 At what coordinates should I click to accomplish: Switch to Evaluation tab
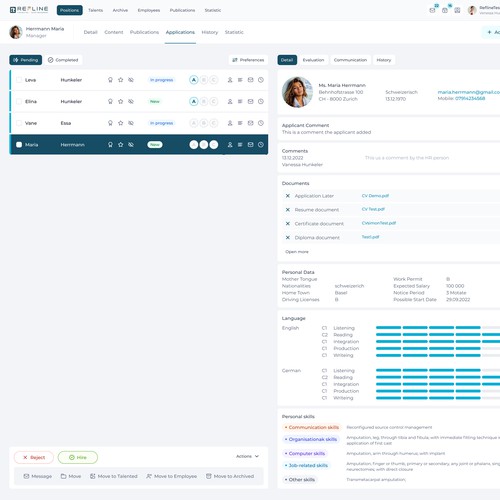(313, 60)
